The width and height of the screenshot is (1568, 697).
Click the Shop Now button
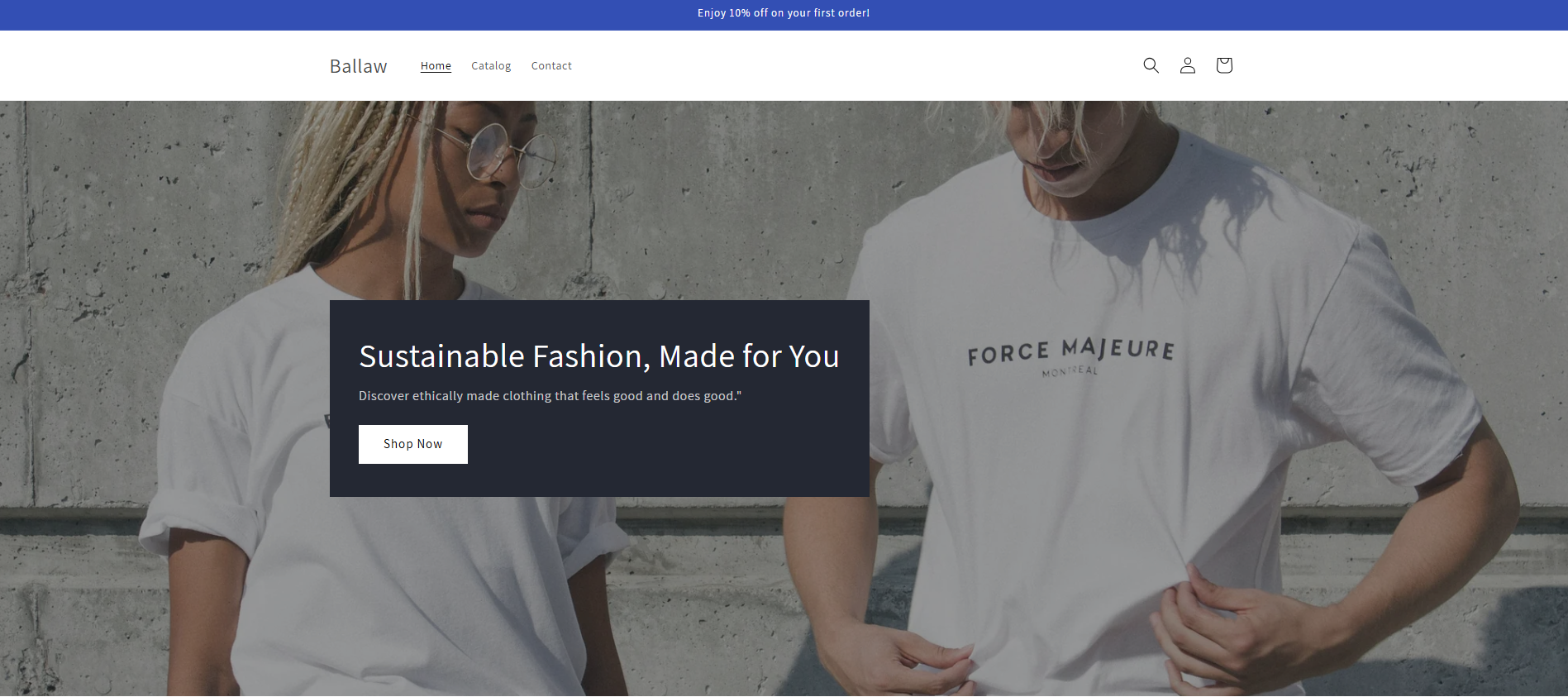point(413,444)
